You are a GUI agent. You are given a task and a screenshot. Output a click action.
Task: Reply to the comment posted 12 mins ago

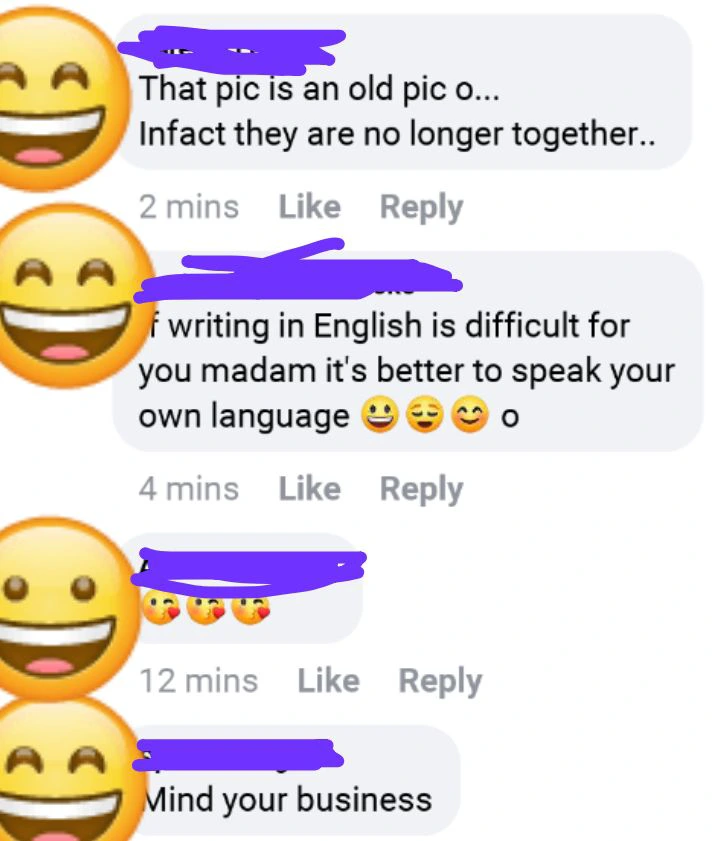tap(440, 682)
